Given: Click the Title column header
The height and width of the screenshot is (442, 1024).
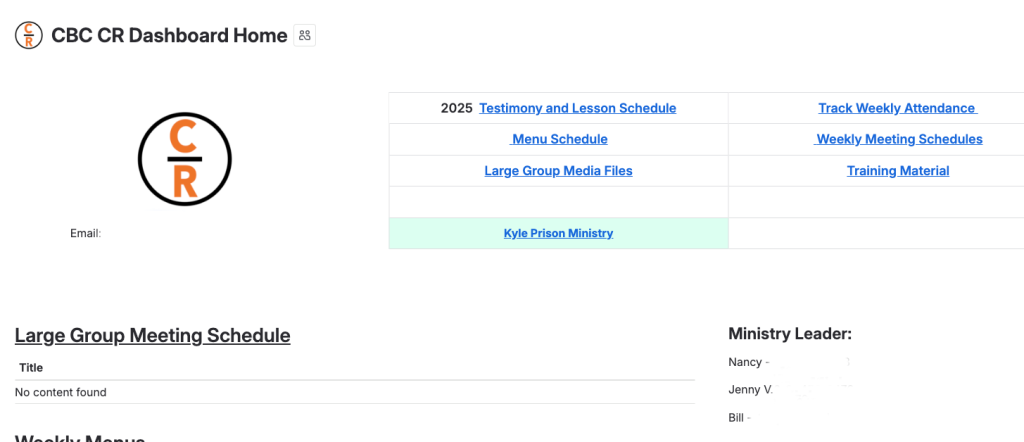Looking at the screenshot, I should [30, 368].
